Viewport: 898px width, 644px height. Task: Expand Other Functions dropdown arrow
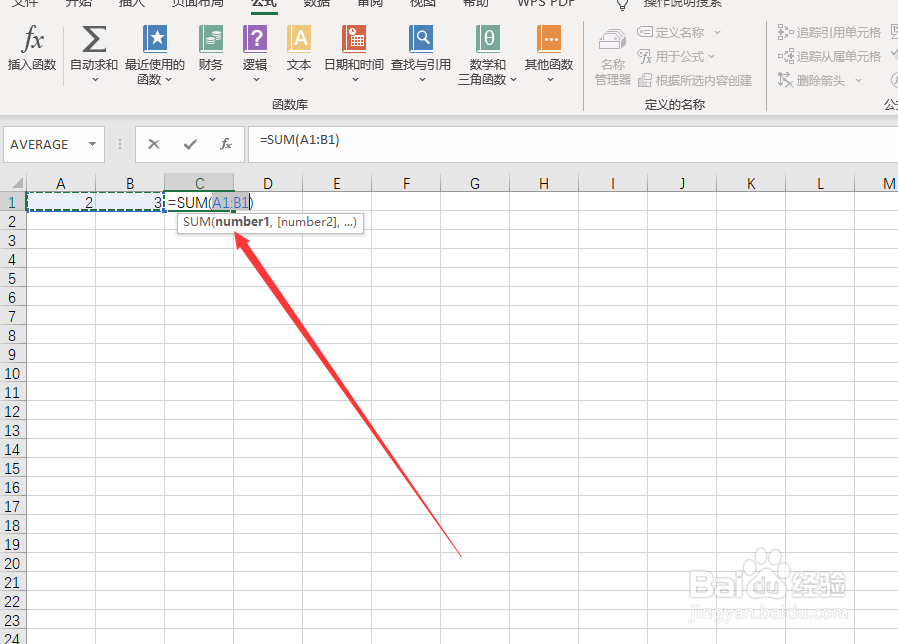tap(550, 80)
